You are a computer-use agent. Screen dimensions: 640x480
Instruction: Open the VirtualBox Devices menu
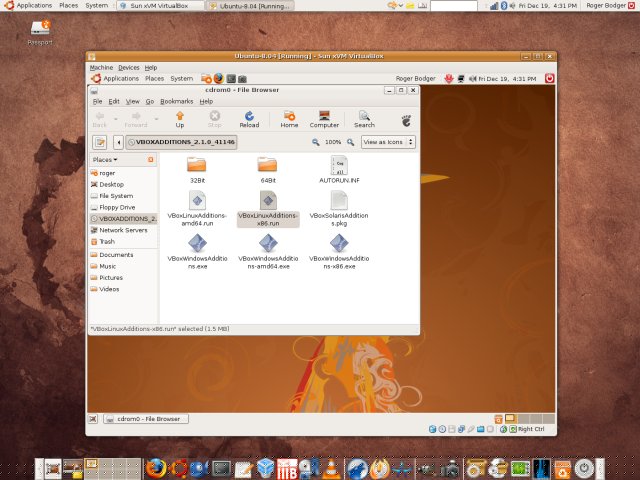(129, 68)
